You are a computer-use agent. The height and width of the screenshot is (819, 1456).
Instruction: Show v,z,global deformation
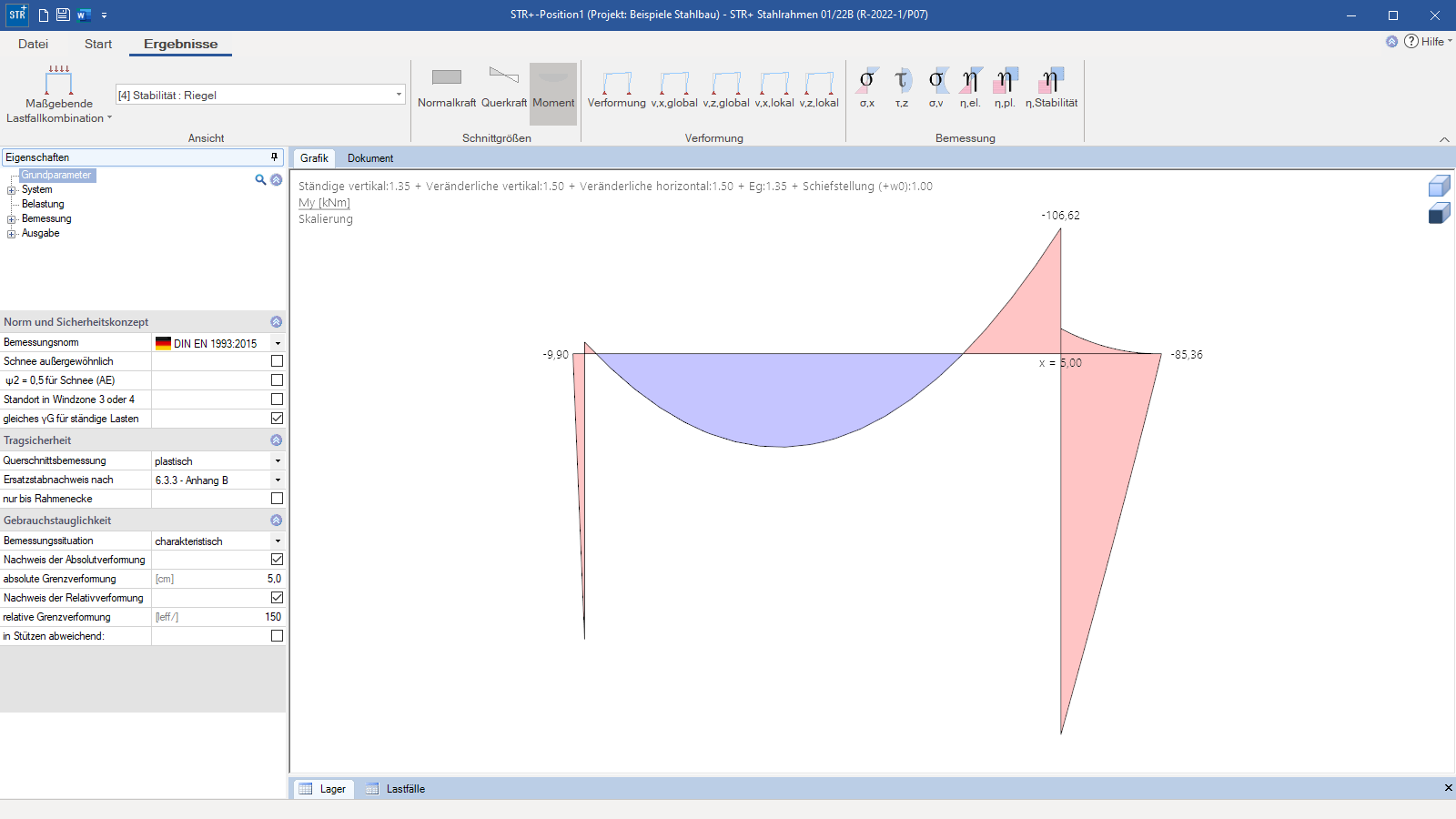pyautogui.click(x=726, y=89)
